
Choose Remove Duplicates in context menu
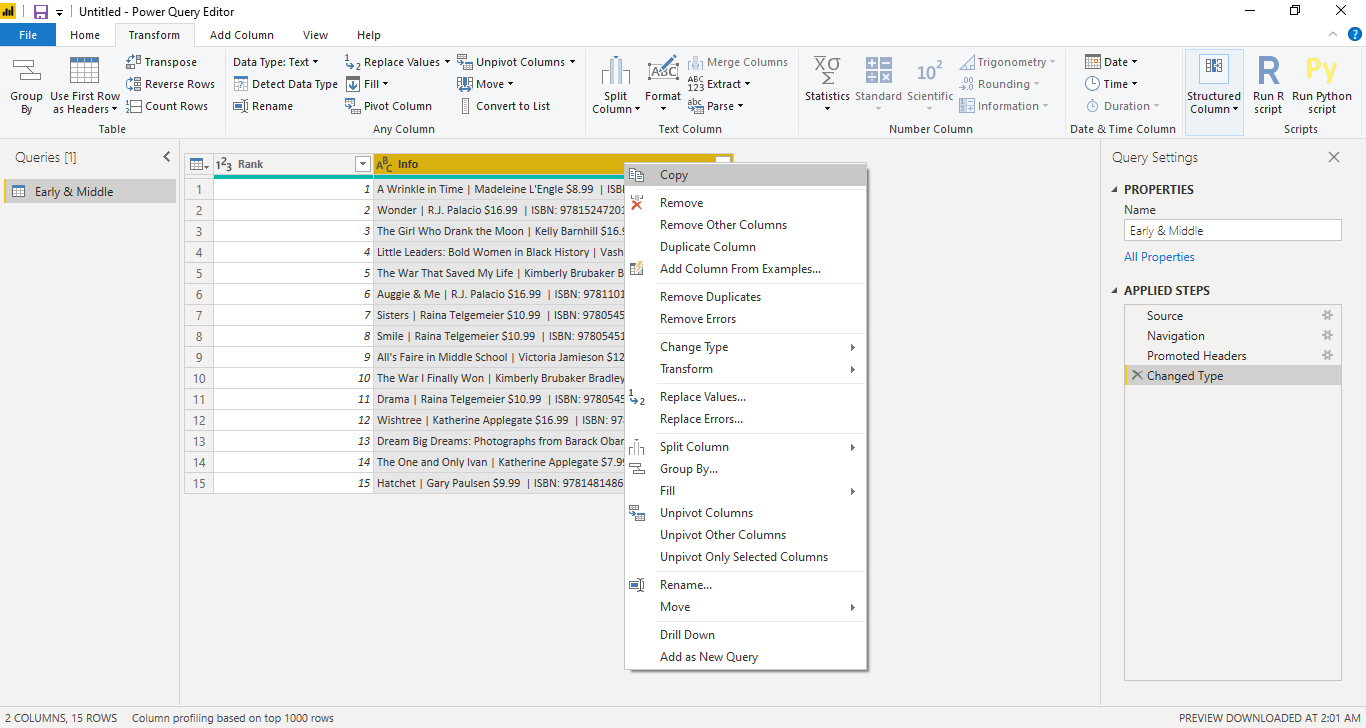coord(746,297)
